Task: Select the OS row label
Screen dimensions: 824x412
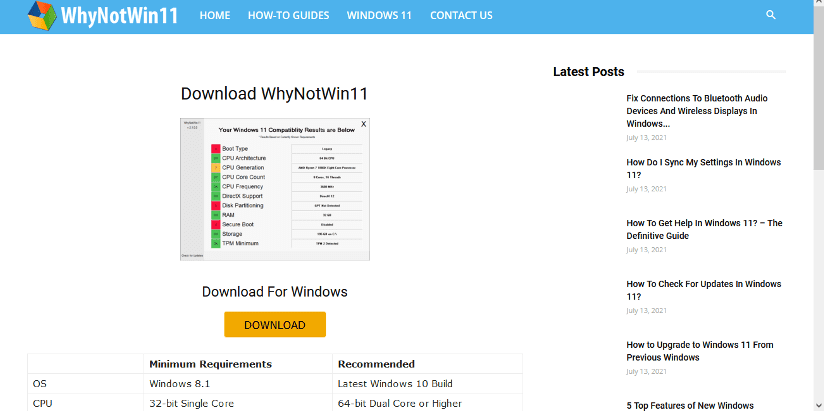Action: pos(39,384)
